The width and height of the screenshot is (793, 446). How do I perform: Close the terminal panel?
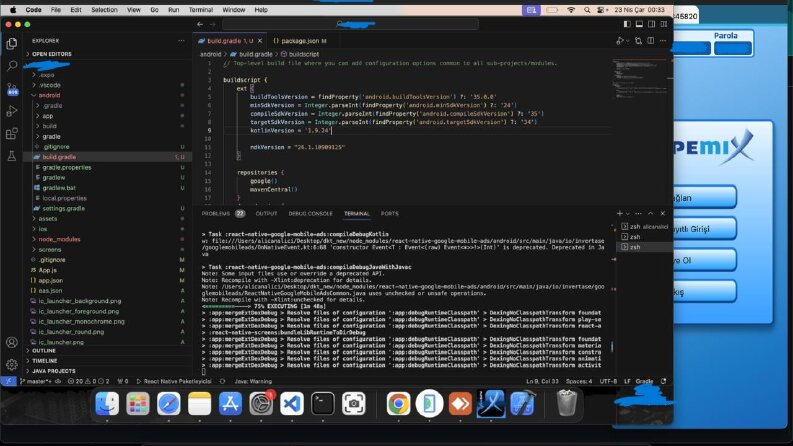pos(663,213)
